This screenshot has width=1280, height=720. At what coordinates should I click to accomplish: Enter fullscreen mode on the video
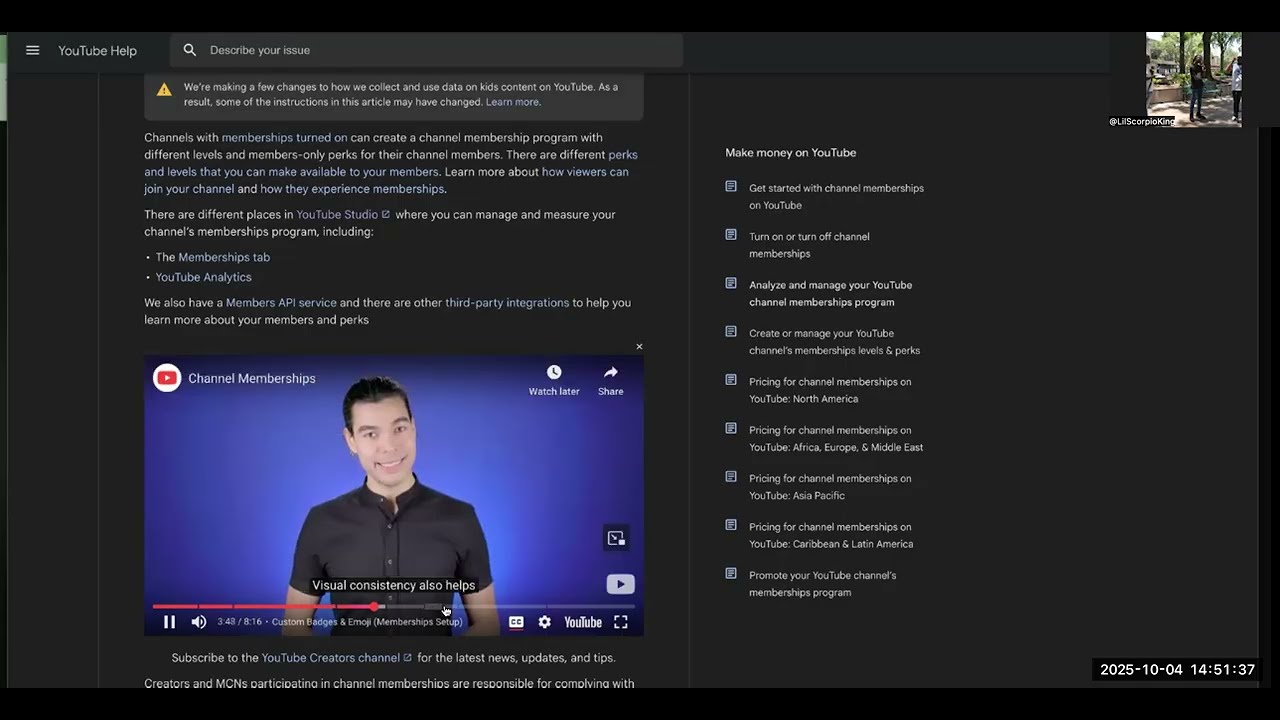621,622
